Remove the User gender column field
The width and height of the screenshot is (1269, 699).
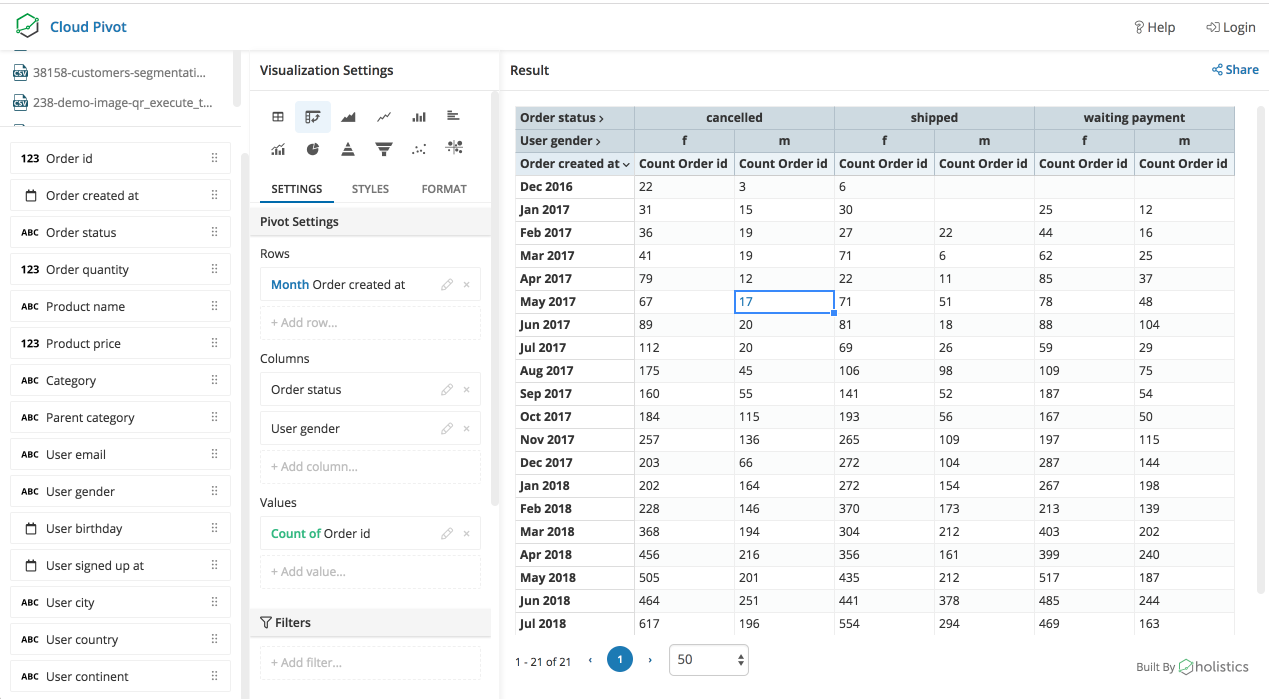(466, 429)
